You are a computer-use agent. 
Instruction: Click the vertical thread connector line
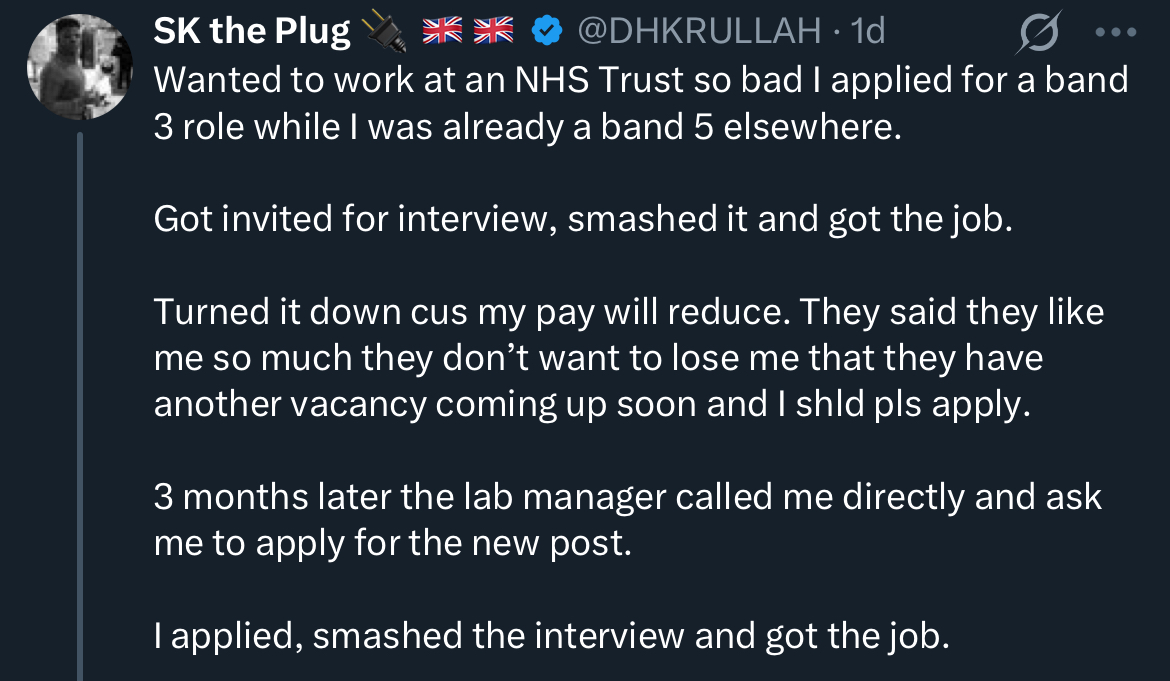pos(80,407)
